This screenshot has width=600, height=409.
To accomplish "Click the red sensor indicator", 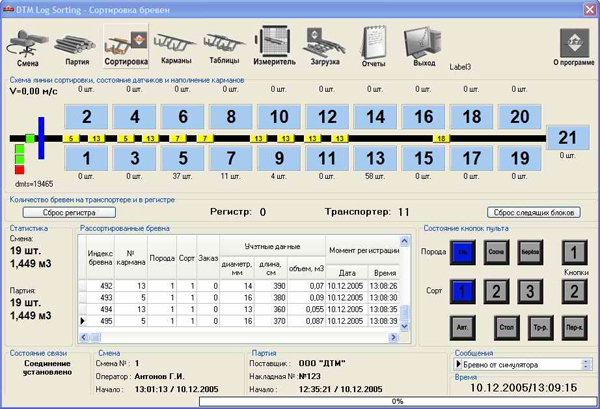I will click(20, 169).
